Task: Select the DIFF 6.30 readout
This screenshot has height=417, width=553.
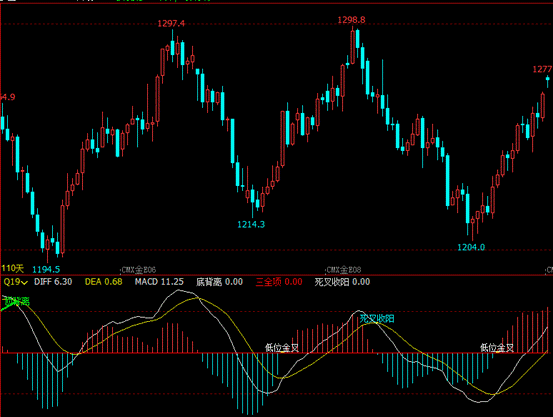Action: pos(53,282)
